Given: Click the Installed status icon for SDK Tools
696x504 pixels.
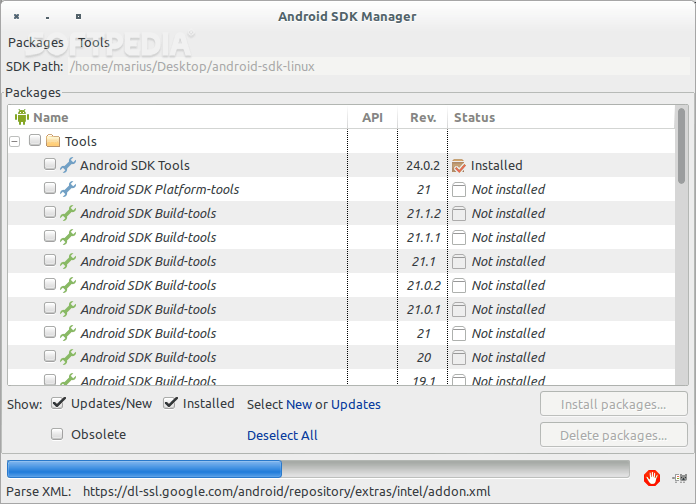Looking at the screenshot, I should [459, 166].
